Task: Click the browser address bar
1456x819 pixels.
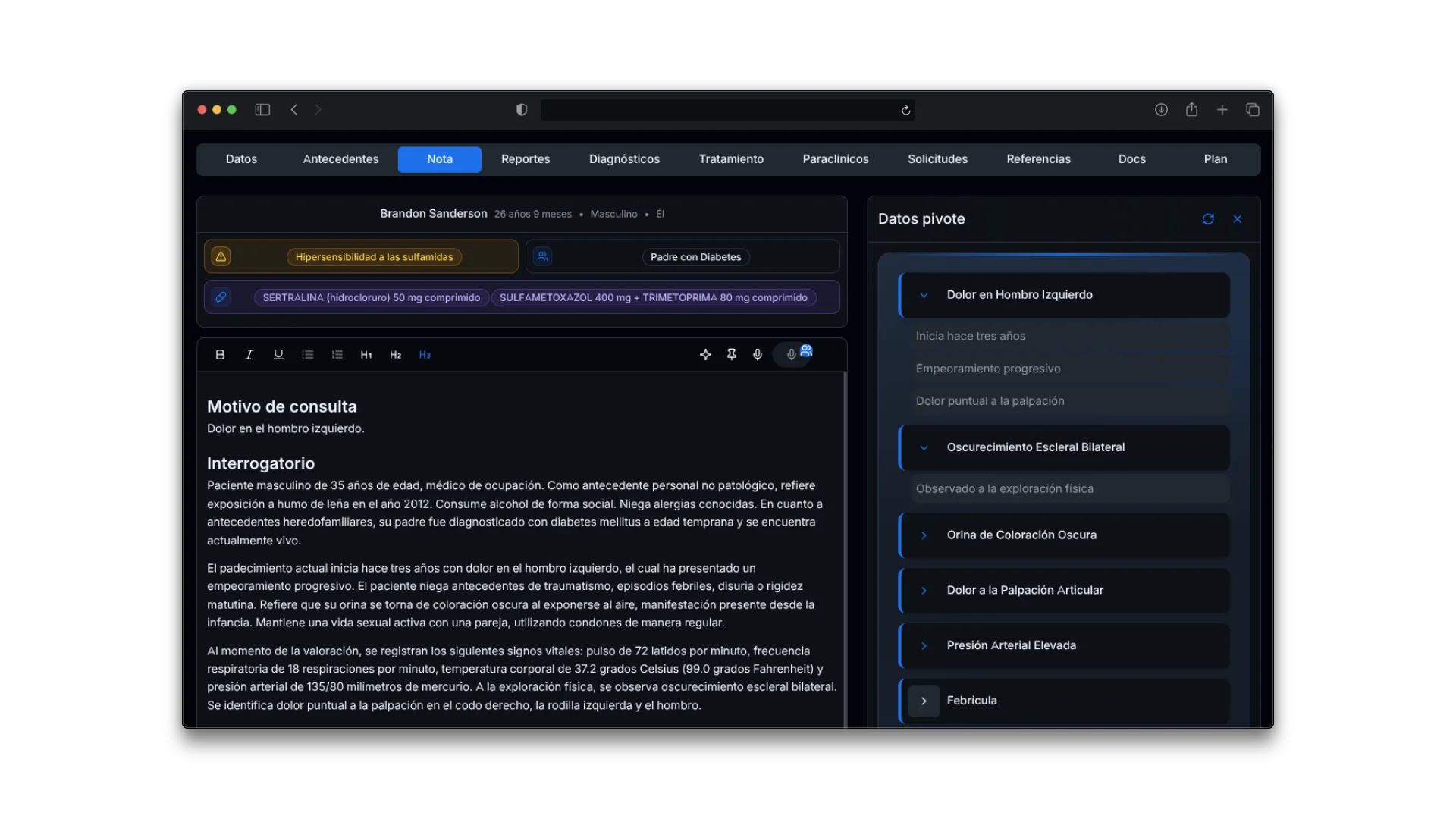Action: click(x=720, y=110)
